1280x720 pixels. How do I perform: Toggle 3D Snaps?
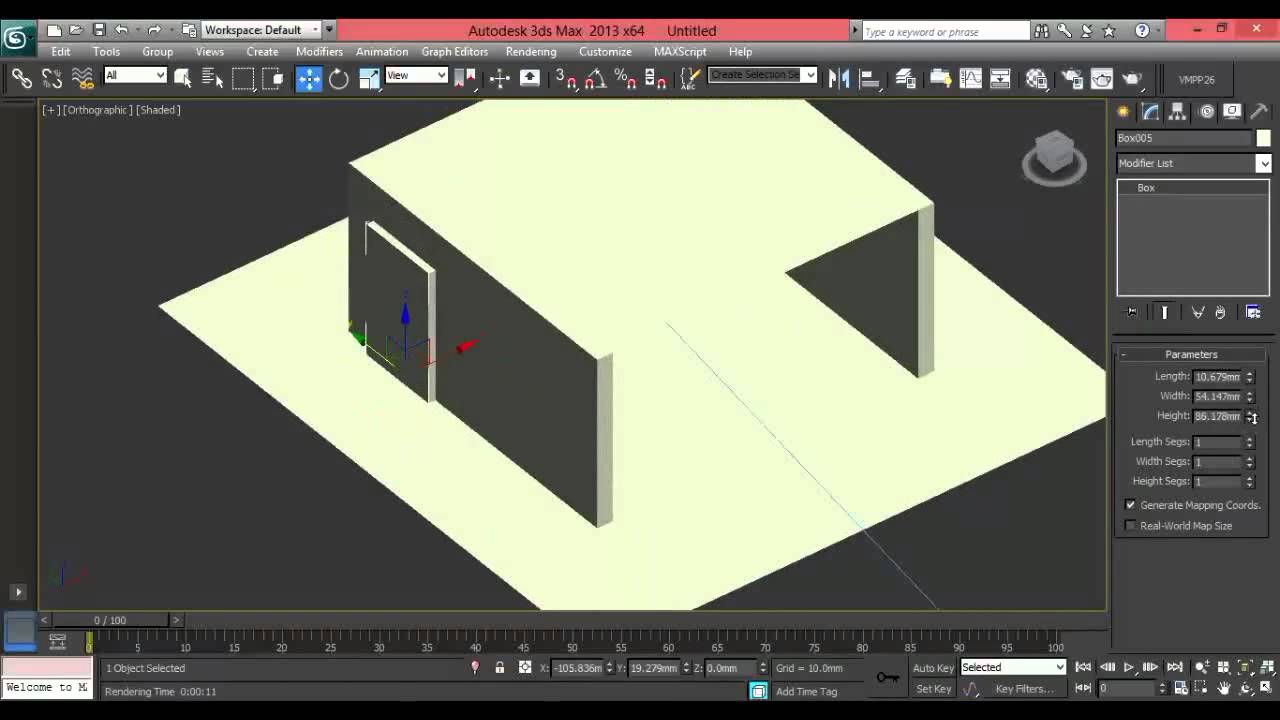[566, 78]
